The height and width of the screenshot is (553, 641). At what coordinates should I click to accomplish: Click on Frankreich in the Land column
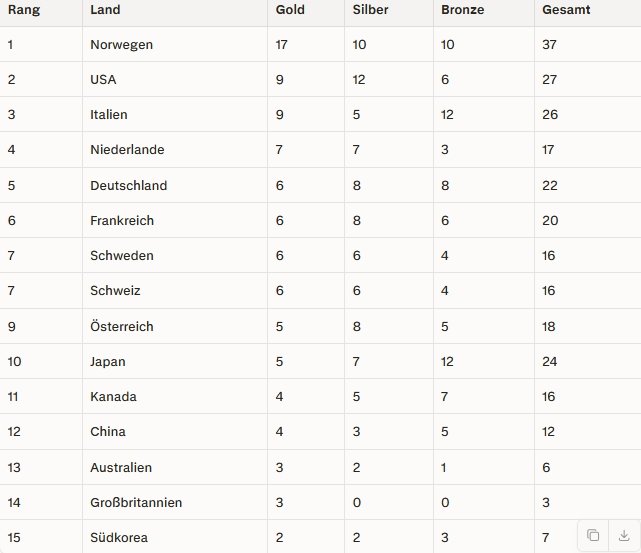[x=122, y=220]
